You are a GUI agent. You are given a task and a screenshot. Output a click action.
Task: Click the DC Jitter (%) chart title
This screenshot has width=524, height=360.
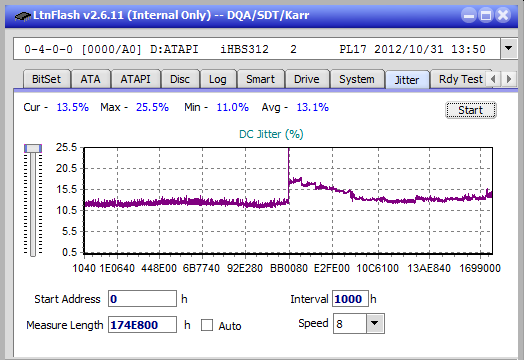pyautogui.click(x=271, y=134)
